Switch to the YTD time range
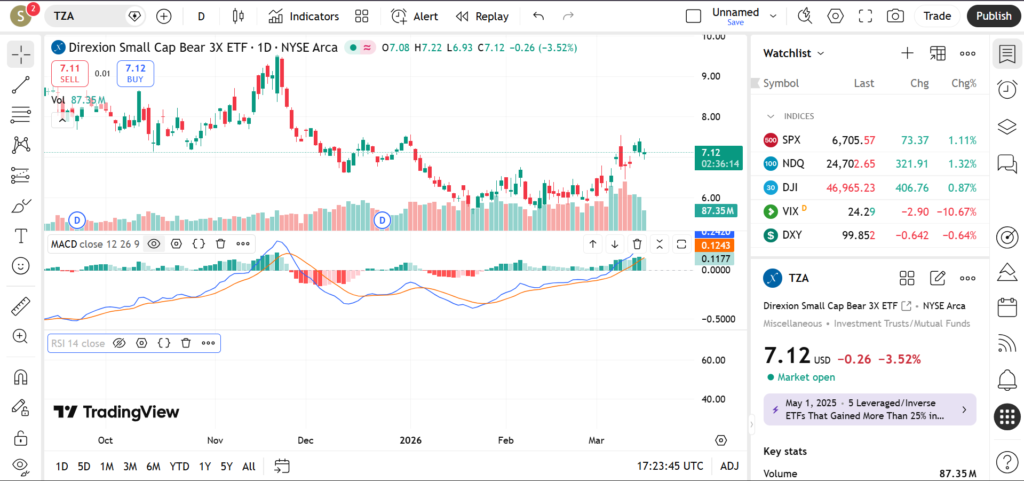 pos(179,466)
